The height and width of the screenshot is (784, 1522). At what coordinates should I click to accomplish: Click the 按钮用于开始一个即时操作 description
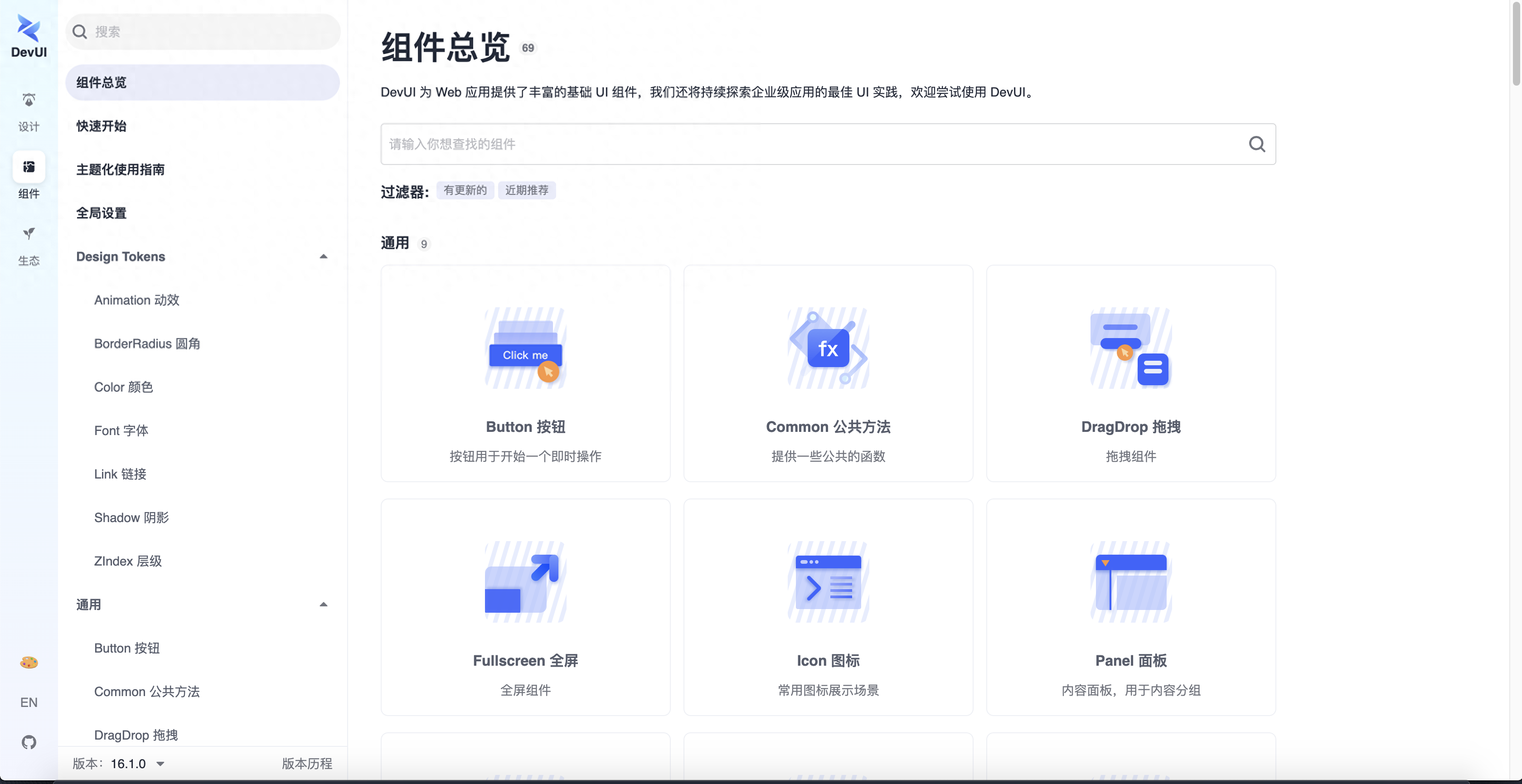525,457
